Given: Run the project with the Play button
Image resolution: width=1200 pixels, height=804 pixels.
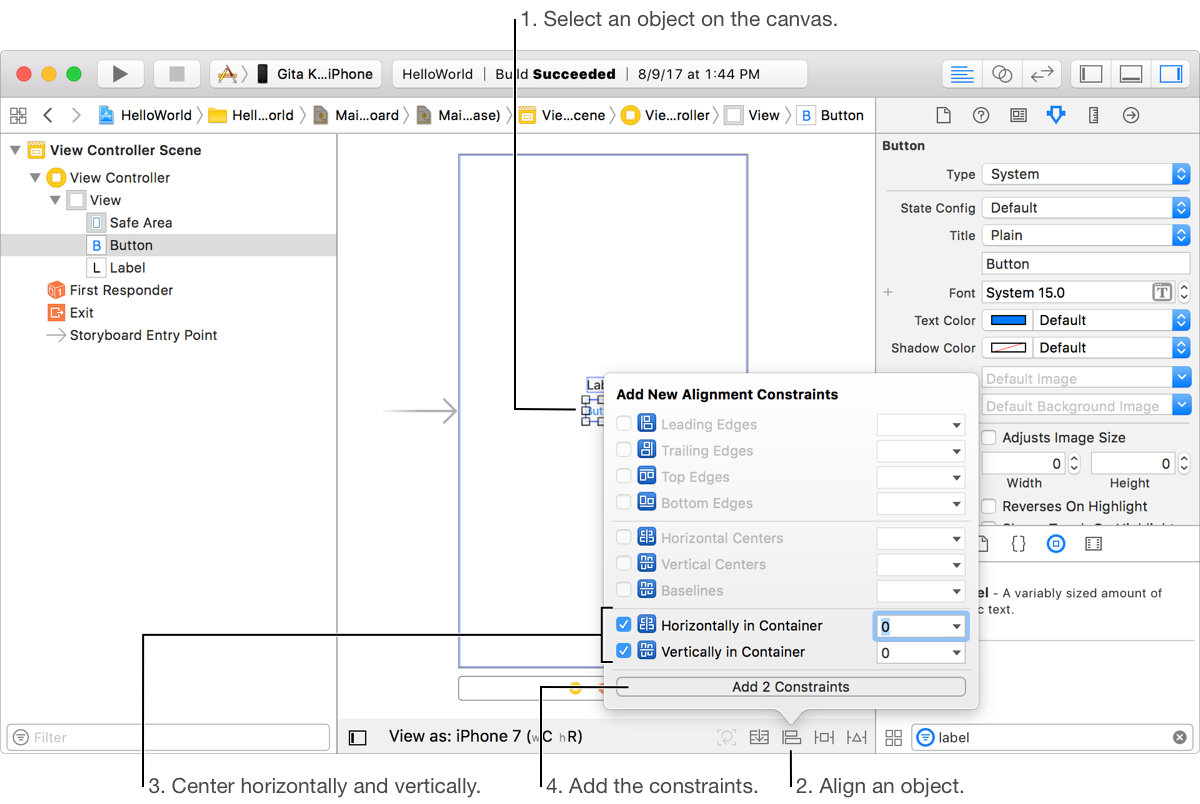Looking at the screenshot, I should 120,74.
